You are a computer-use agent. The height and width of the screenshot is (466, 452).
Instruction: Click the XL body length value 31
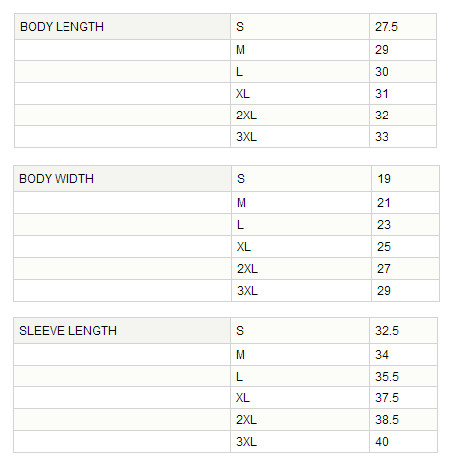[x=382, y=94]
